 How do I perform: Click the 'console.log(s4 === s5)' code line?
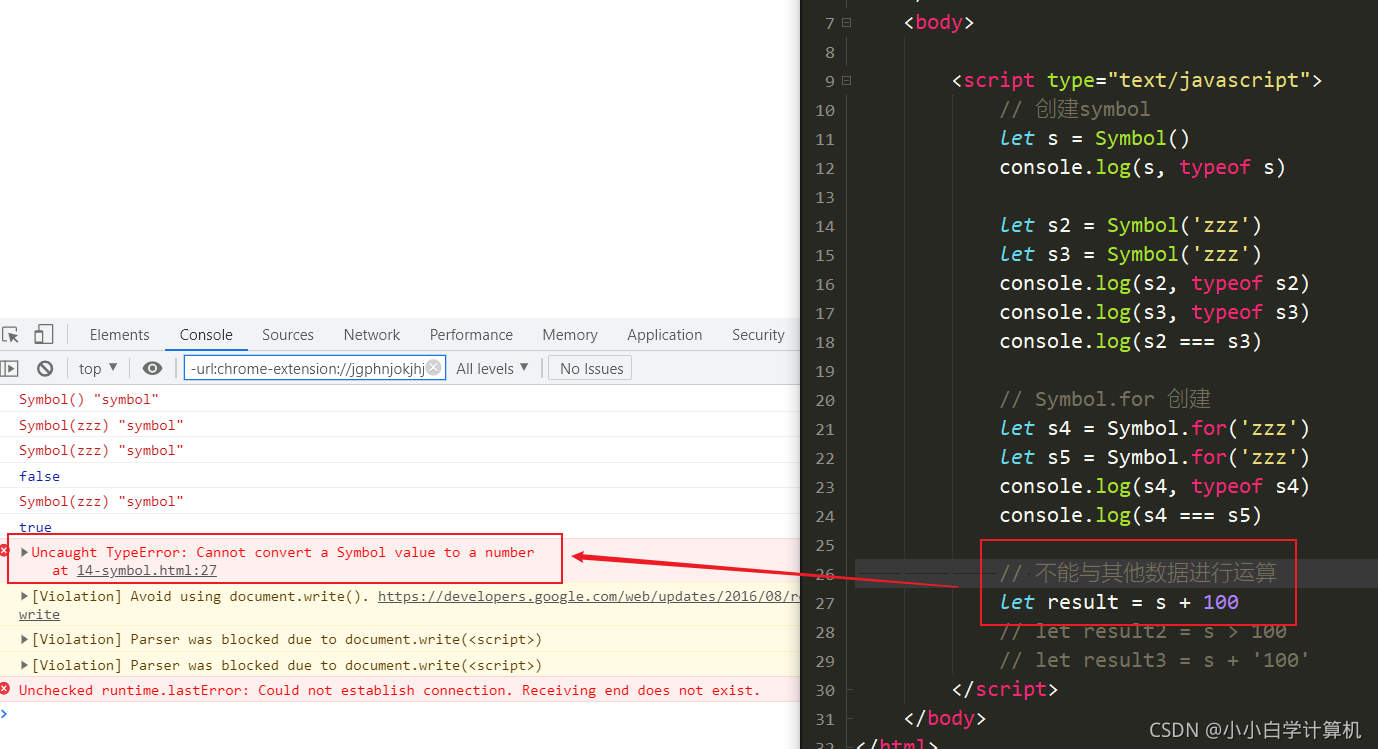coord(1131,515)
